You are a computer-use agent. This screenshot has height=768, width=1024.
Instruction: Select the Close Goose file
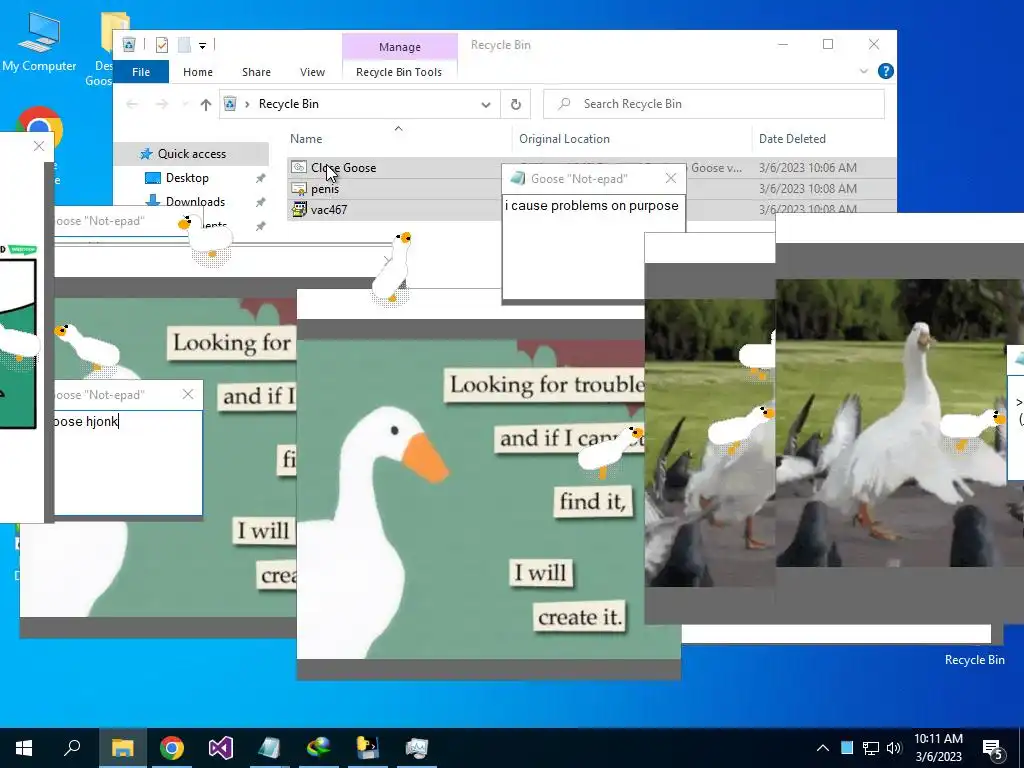click(344, 168)
